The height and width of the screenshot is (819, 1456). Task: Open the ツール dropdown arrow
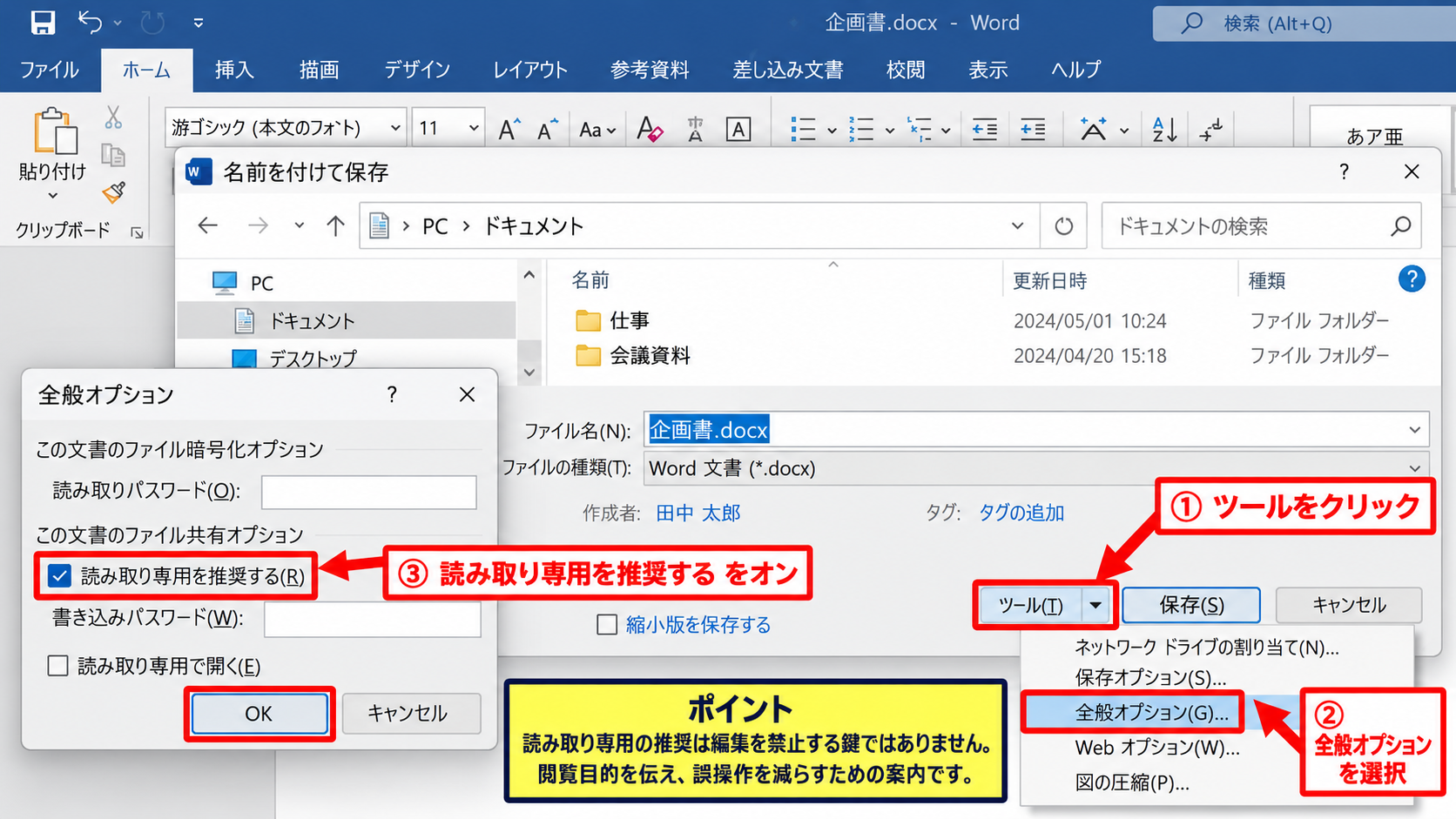(1095, 605)
